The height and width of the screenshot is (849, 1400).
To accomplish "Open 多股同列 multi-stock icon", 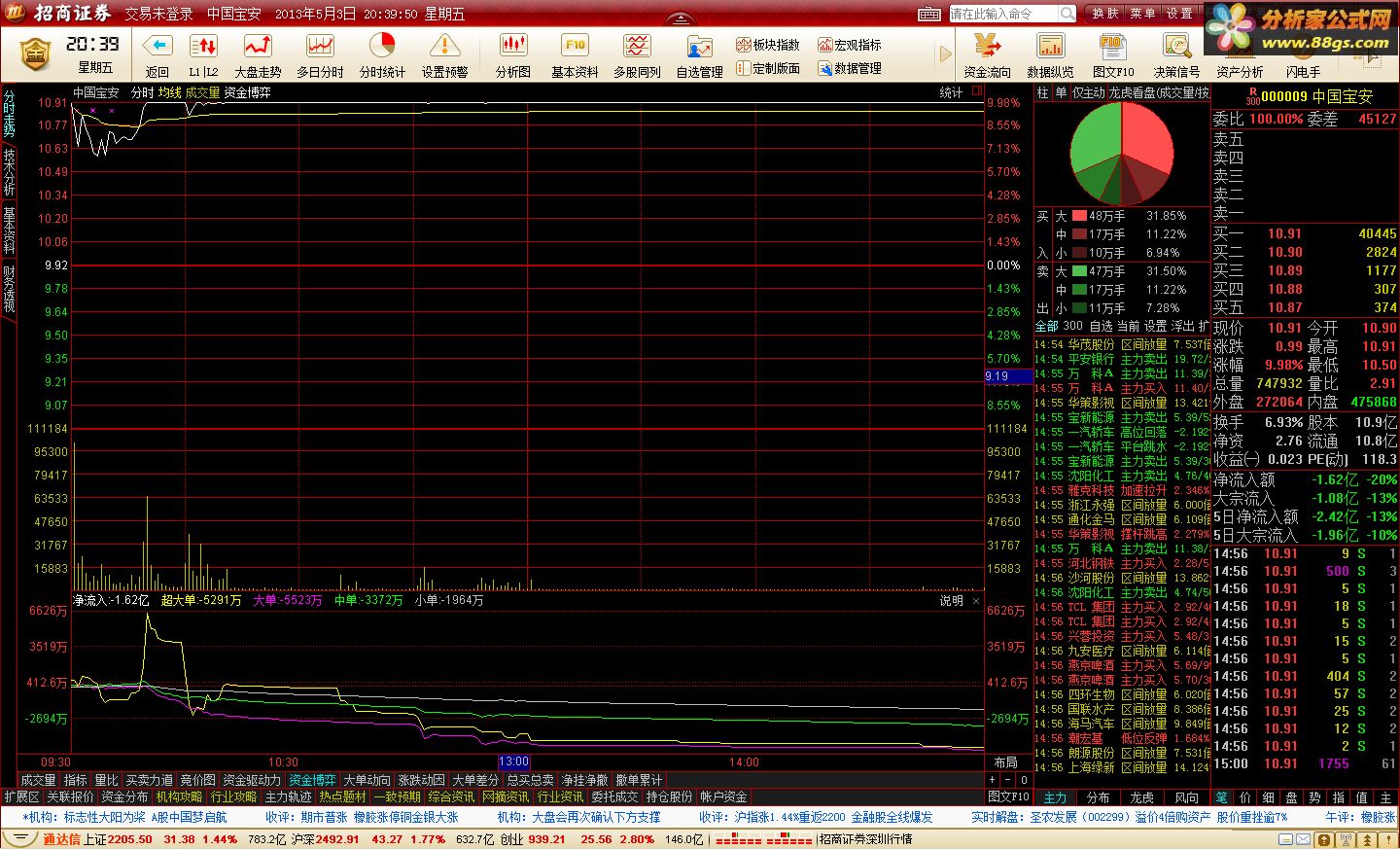I will (x=637, y=46).
